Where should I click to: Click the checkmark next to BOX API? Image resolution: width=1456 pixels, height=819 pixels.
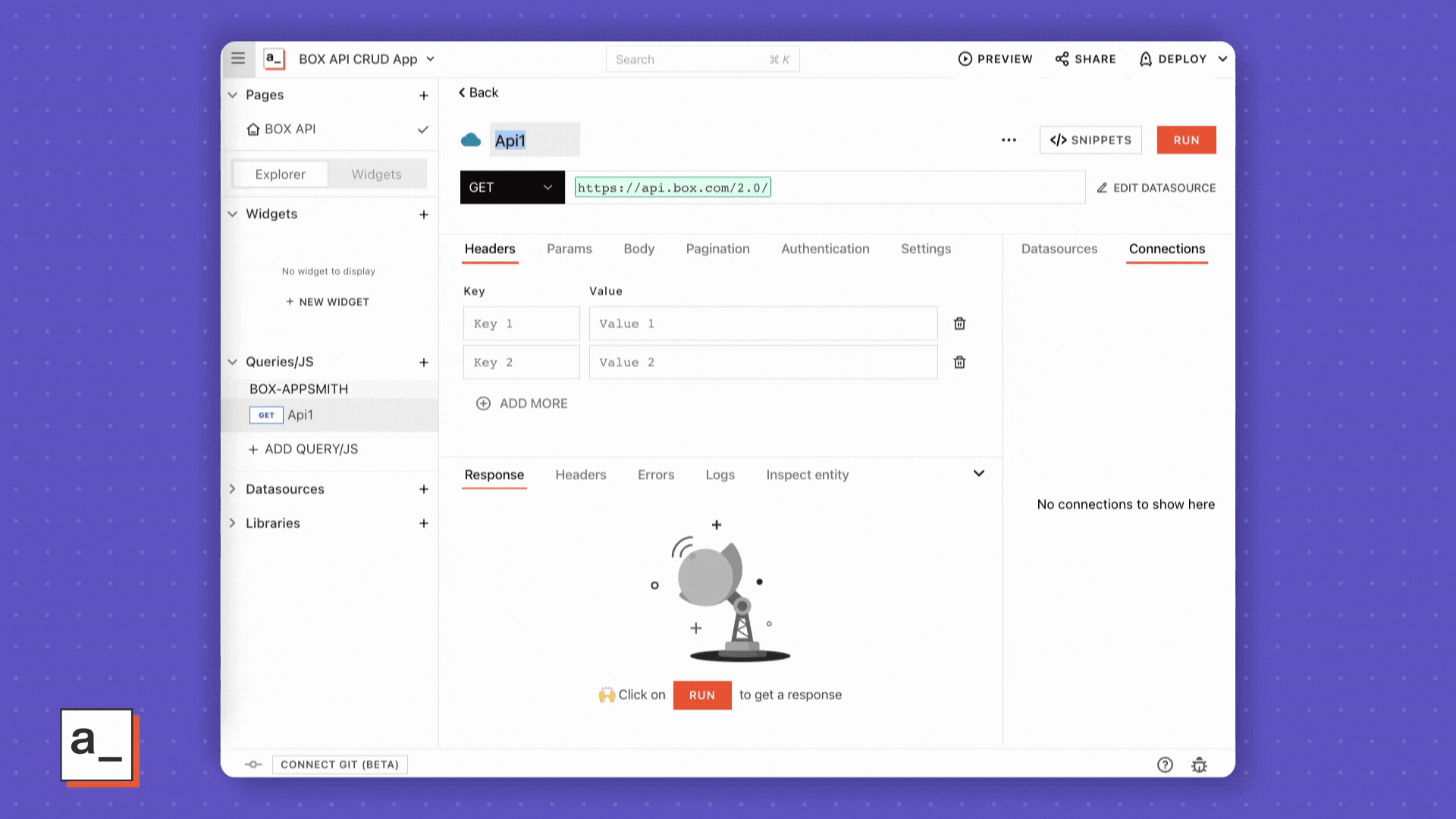coord(423,130)
